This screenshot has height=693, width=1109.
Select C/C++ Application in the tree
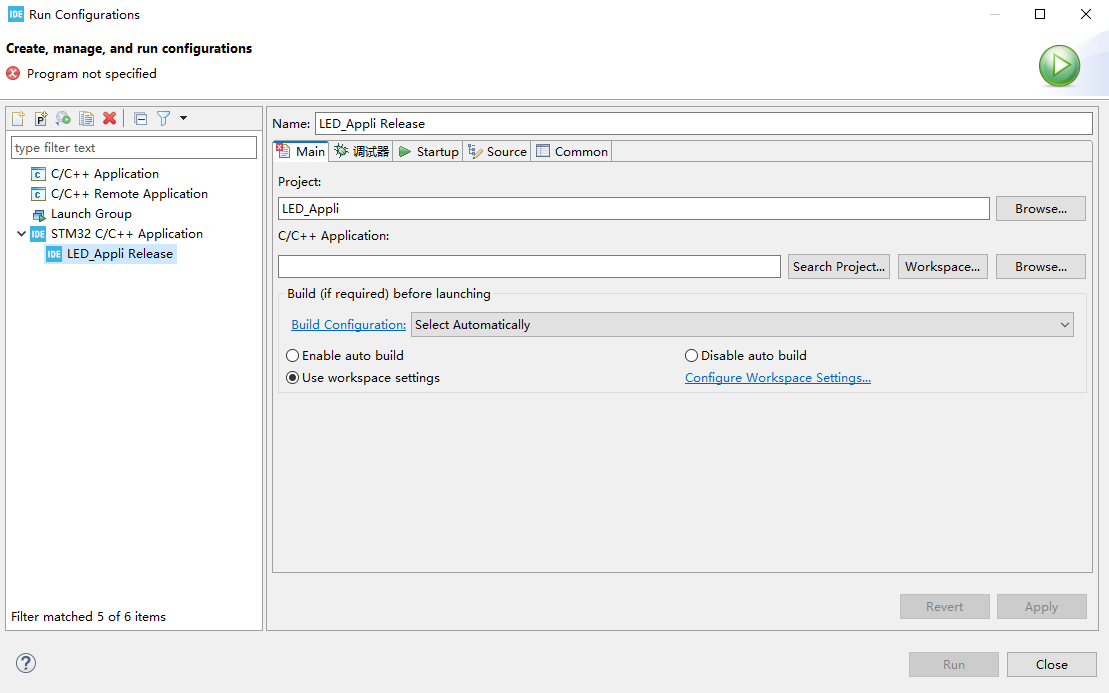105,174
